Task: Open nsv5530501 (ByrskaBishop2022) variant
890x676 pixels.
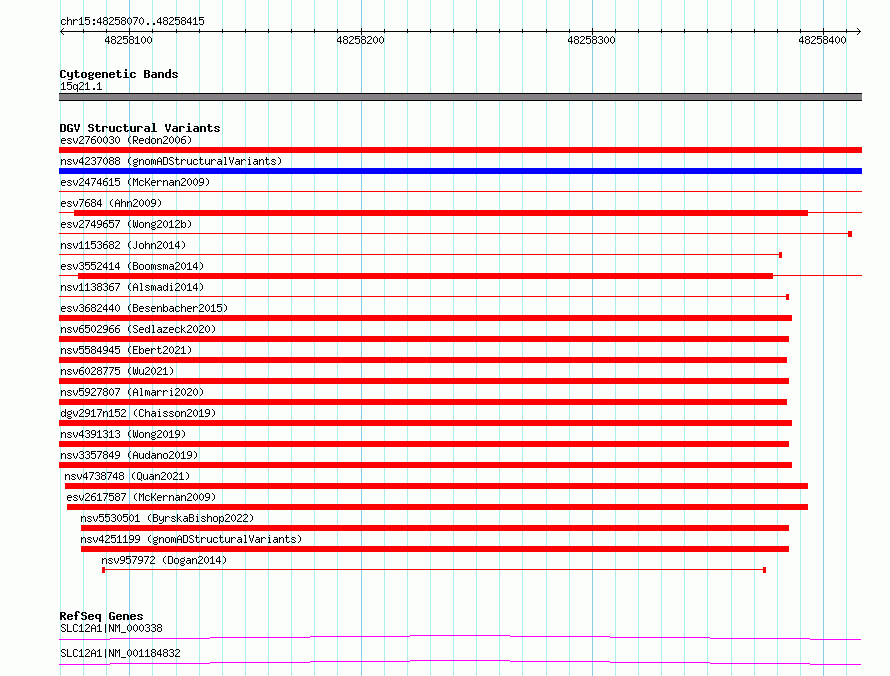Action: 167,518
